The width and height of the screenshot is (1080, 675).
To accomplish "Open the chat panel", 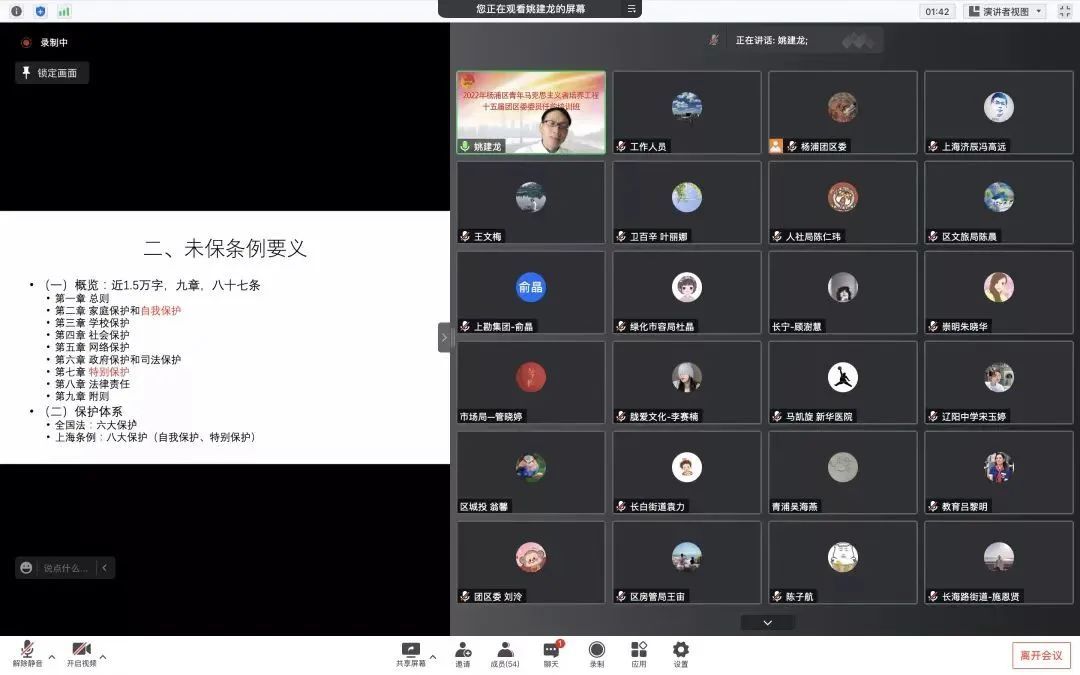I will click(x=551, y=654).
